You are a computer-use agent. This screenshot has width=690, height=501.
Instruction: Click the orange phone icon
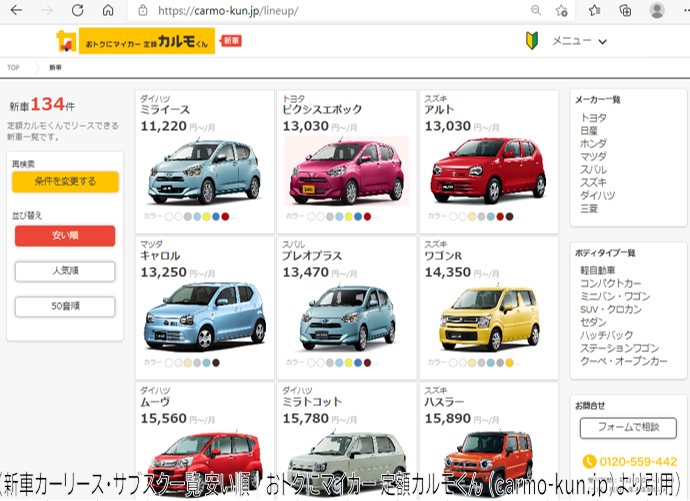click(x=589, y=461)
